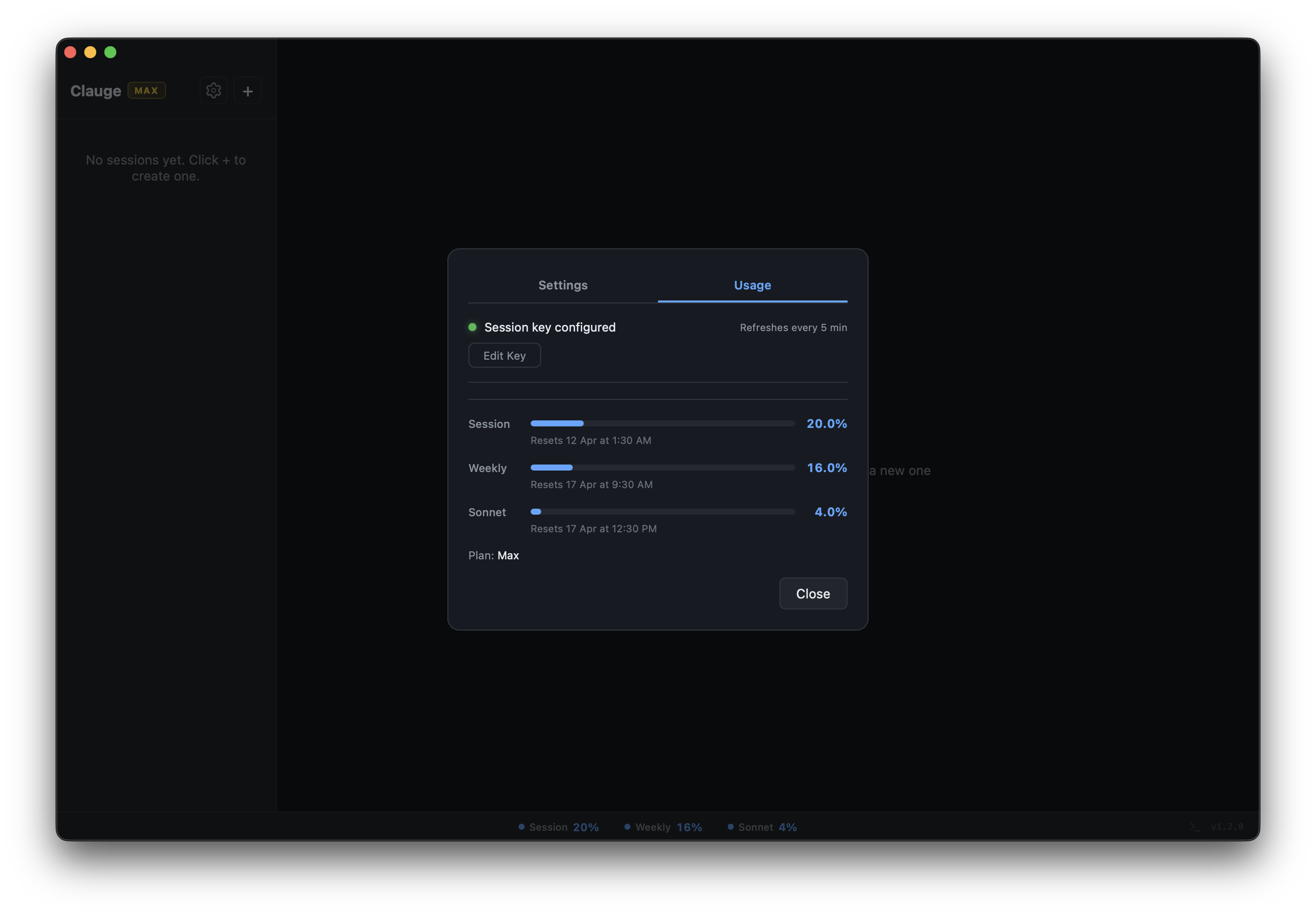Click the green maximize window button
Screen dimensions: 1316x915
(x=110, y=52)
